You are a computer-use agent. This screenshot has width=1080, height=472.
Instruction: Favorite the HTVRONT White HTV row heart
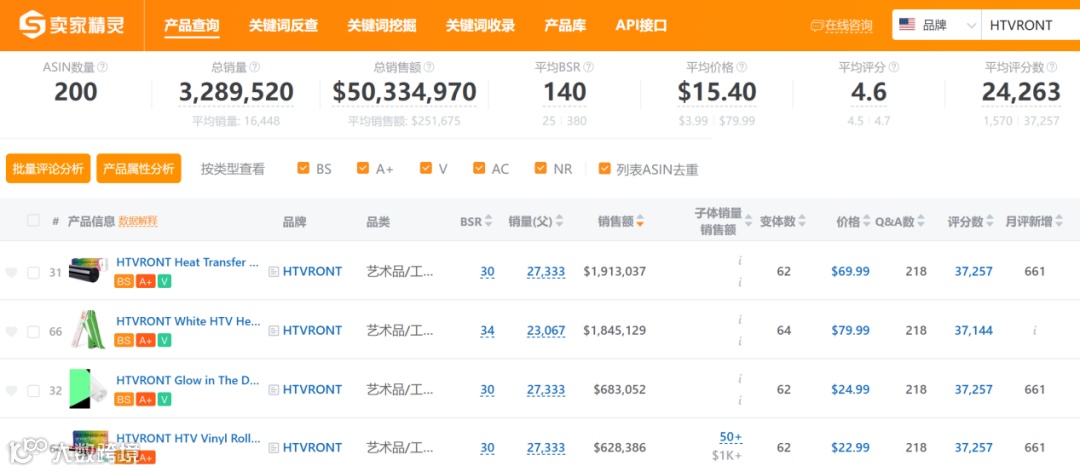click(11, 331)
